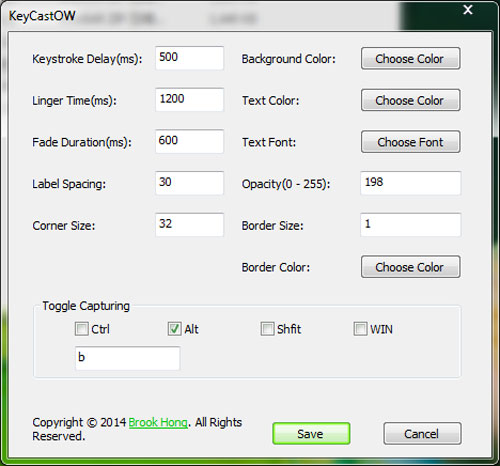500x466 pixels.
Task: Save the settings
Action: (x=311, y=434)
